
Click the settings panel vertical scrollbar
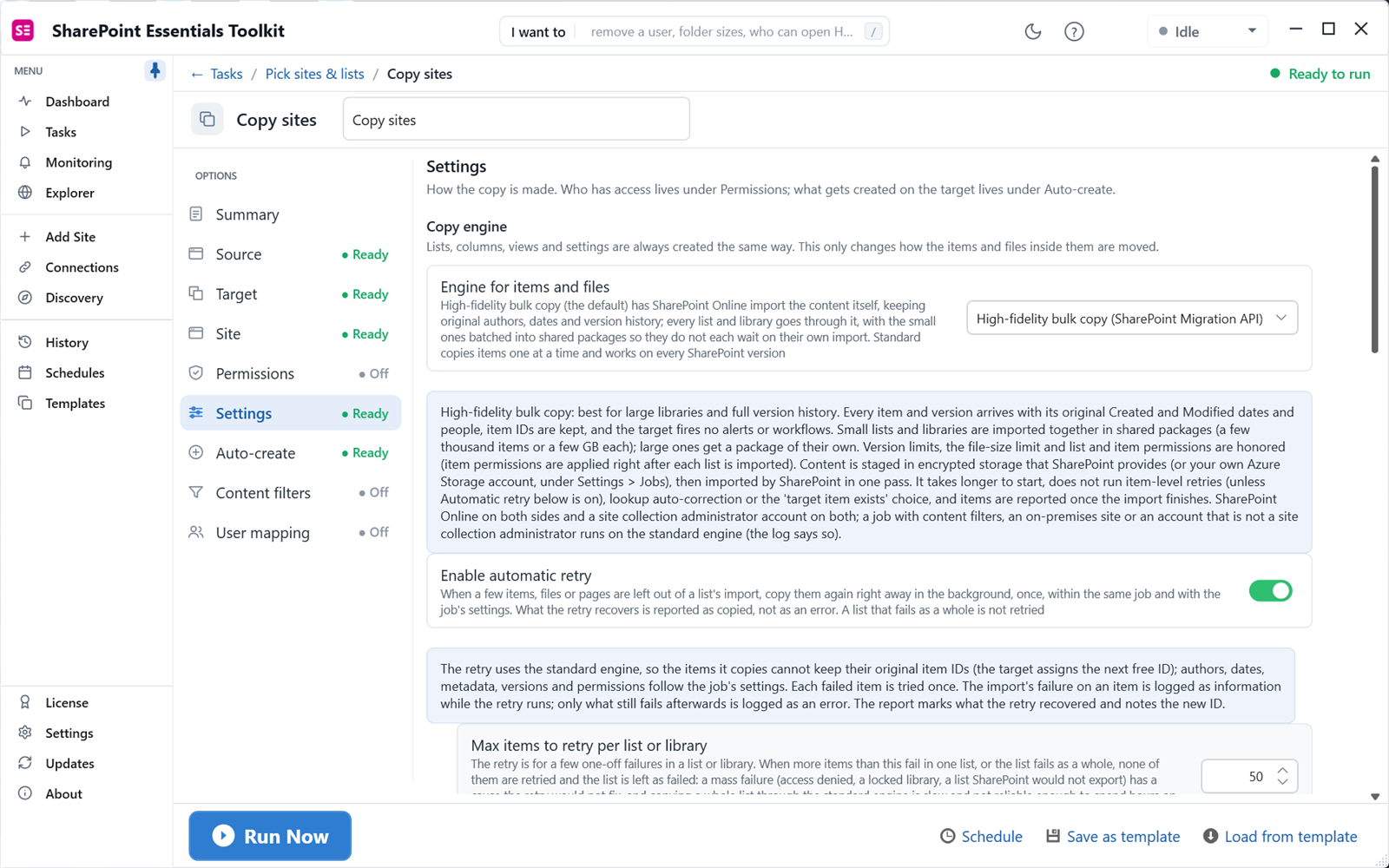coord(1374,259)
